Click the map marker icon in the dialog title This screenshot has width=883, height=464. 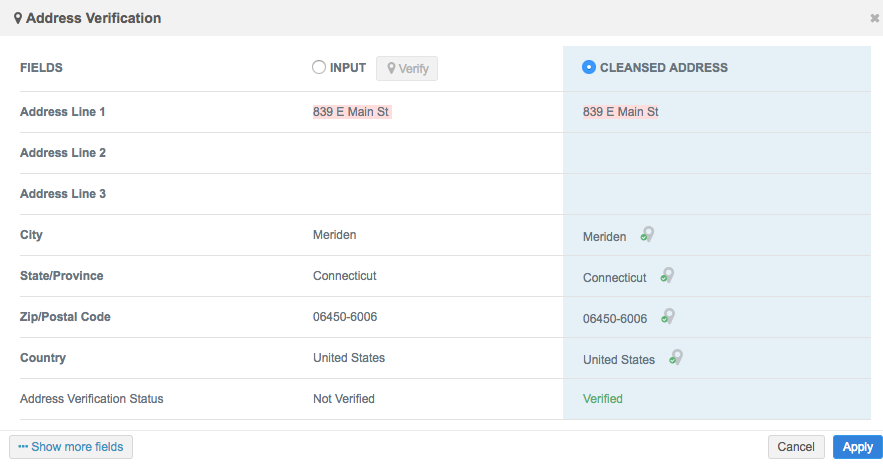click(18, 18)
